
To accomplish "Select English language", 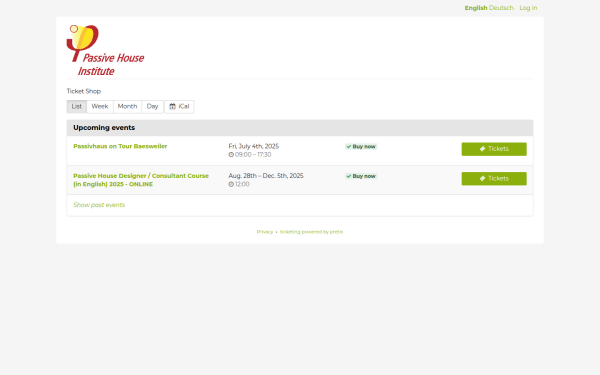I will (476, 8).
